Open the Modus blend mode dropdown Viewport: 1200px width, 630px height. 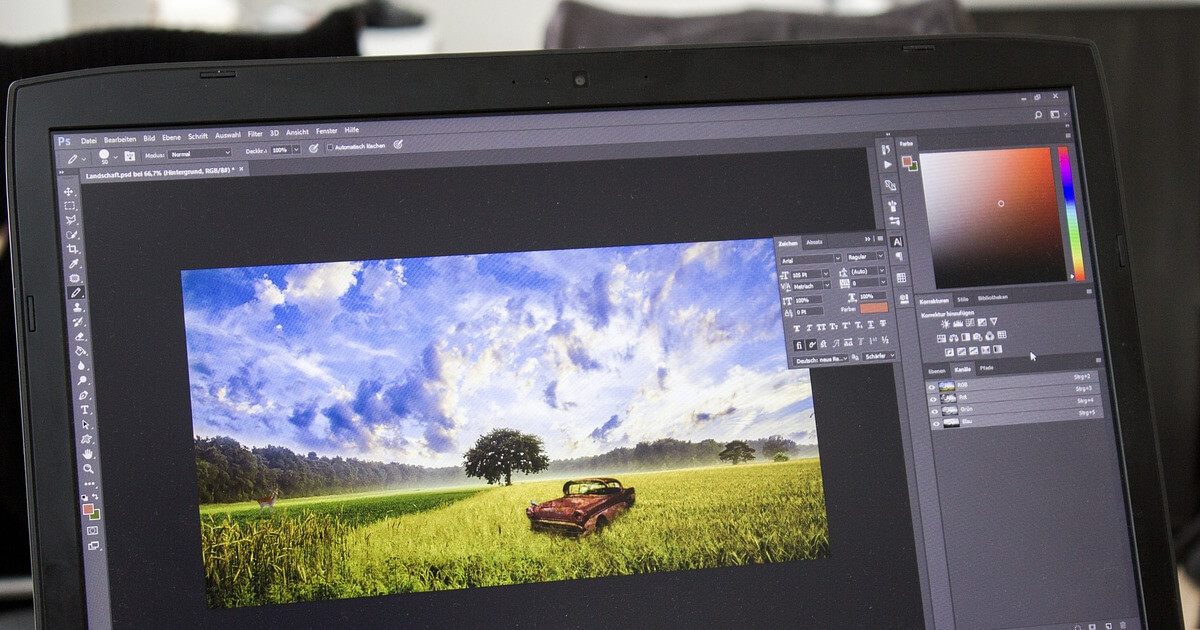point(200,155)
